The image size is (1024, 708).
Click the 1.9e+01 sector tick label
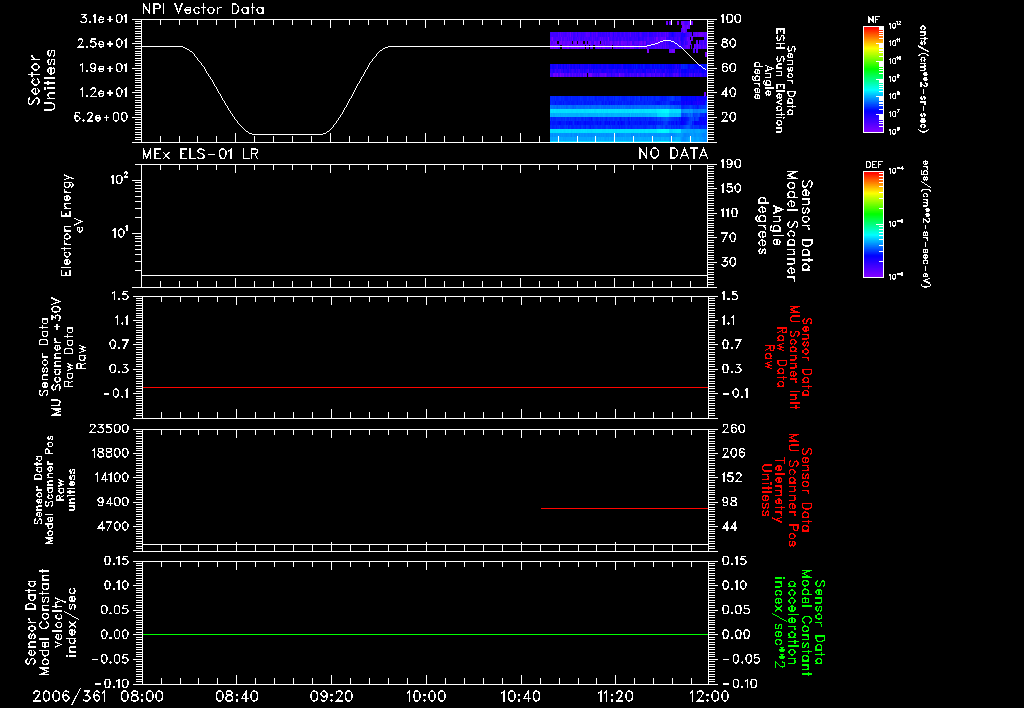[x=103, y=68]
